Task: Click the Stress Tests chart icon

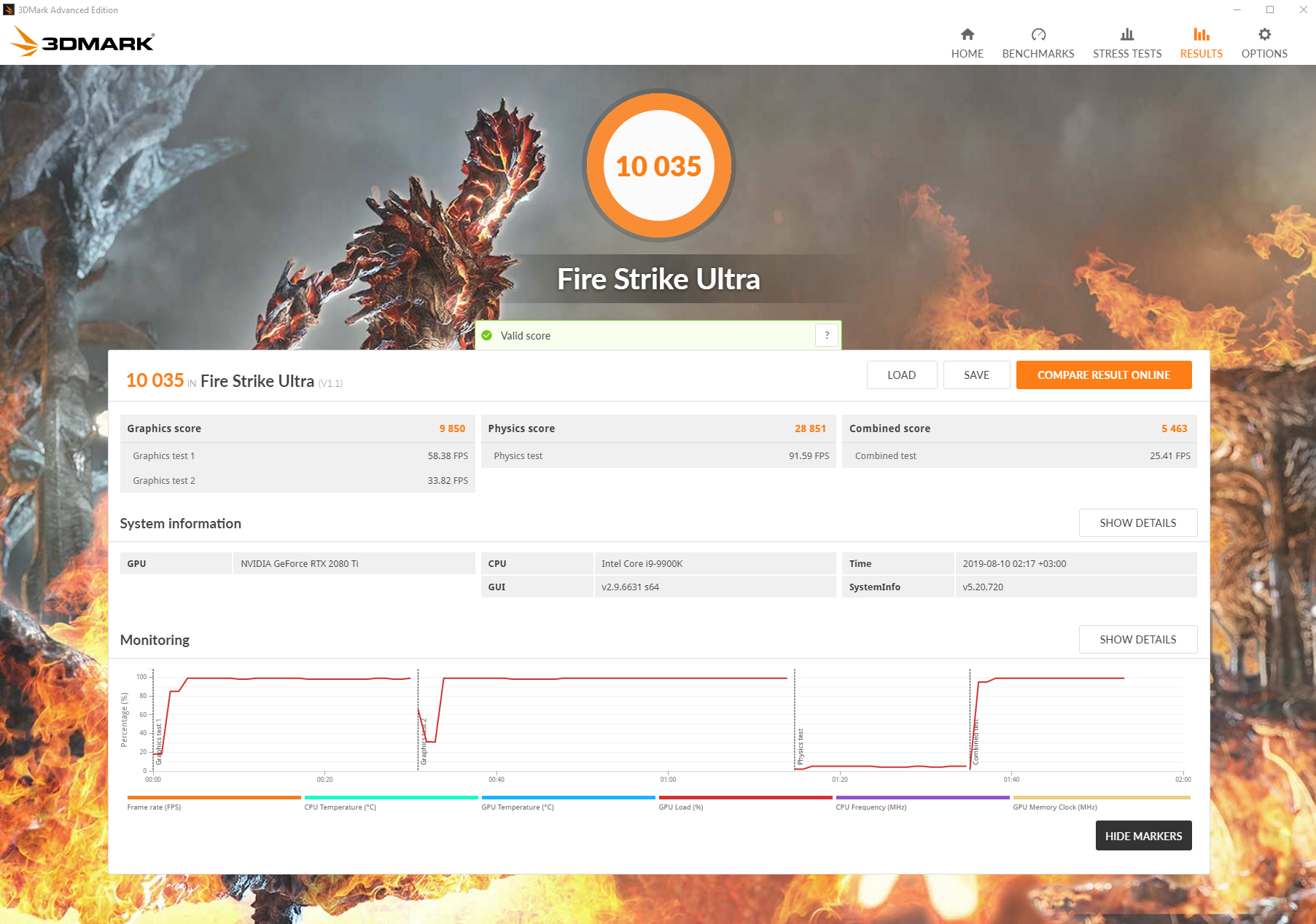Action: tap(1127, 34)
